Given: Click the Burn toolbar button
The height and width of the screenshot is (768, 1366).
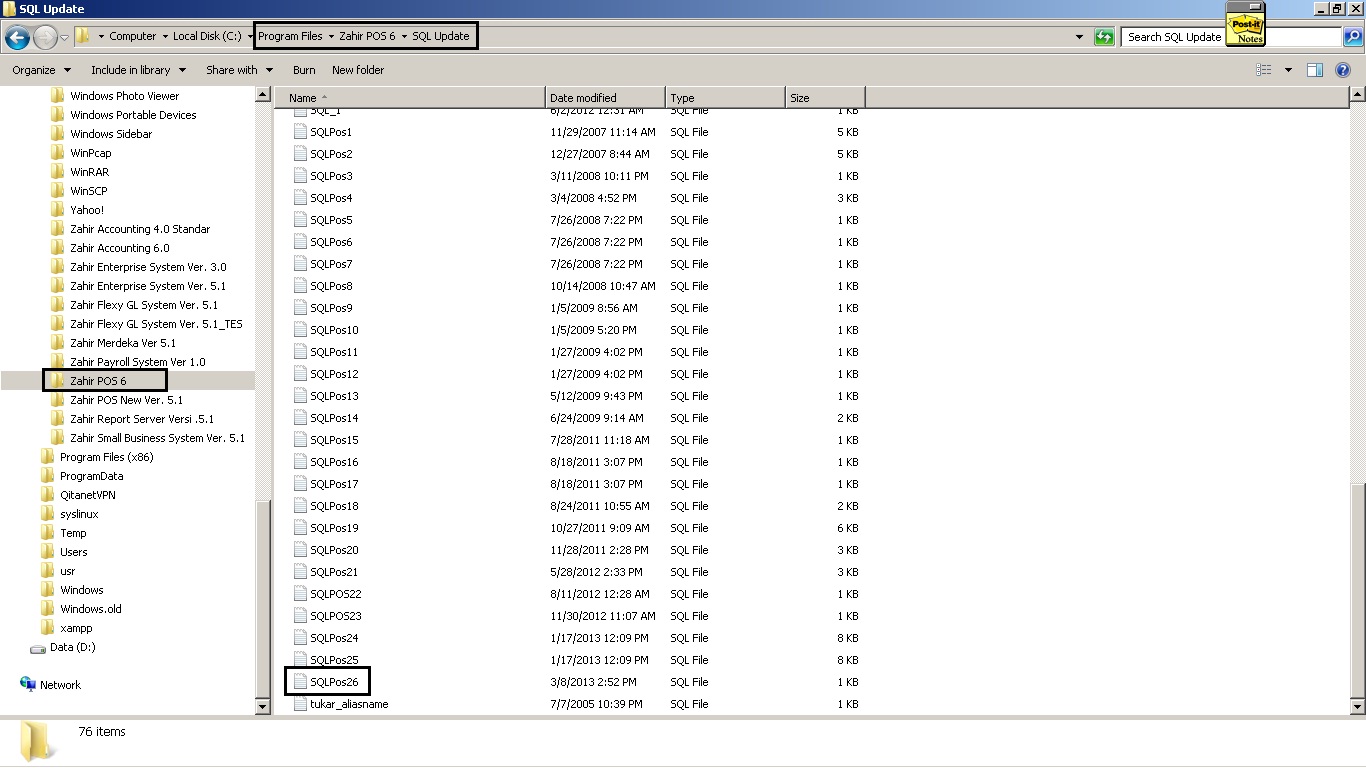Looking at the screenshot, I should coord(304,70).
